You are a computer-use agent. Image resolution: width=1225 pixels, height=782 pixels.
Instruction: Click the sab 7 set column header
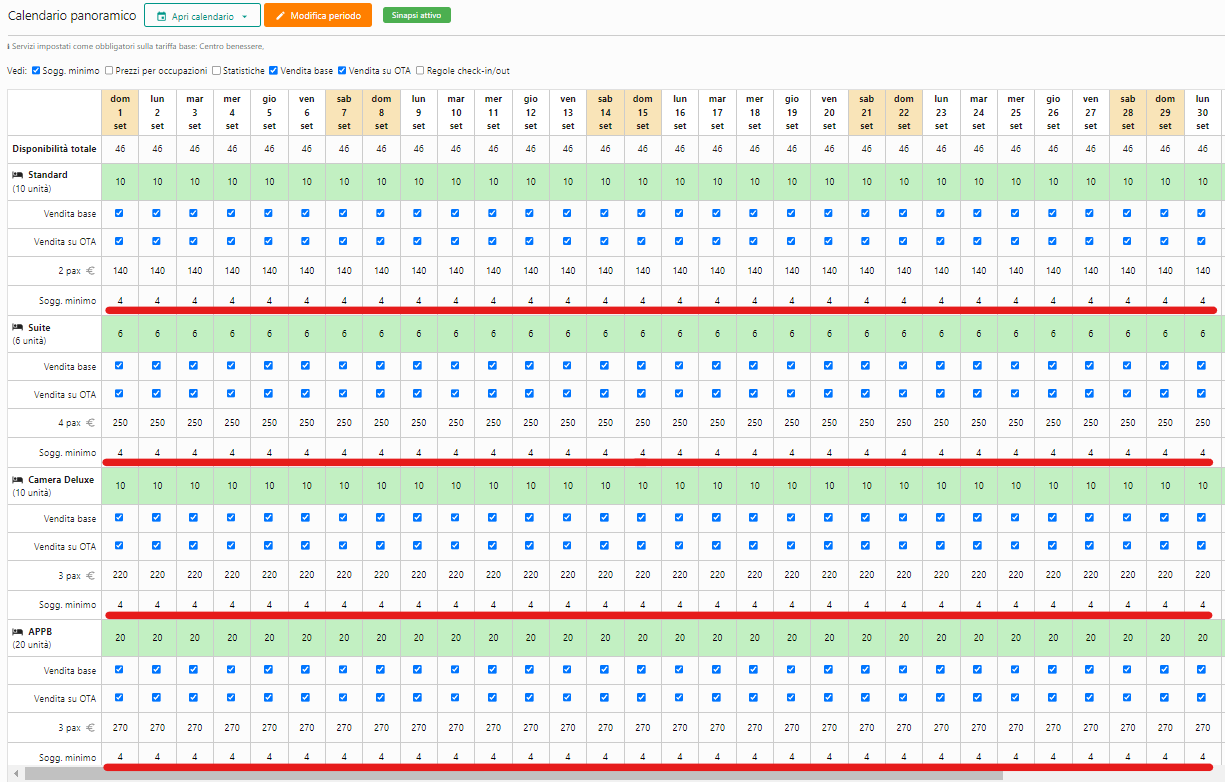pyautogui.click(x=343, y=112)
